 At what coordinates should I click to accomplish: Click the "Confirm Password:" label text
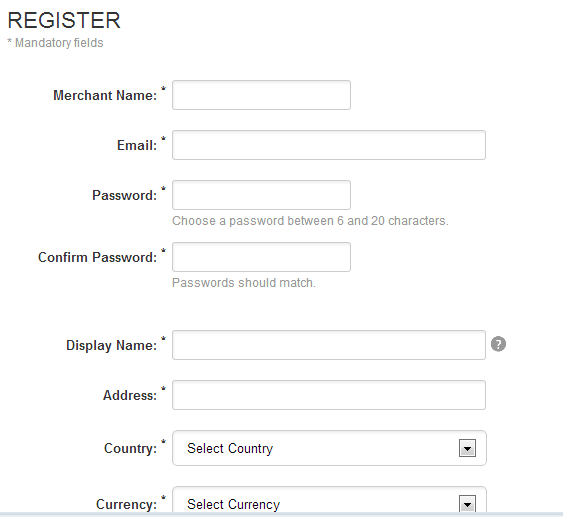click(98, 257)
